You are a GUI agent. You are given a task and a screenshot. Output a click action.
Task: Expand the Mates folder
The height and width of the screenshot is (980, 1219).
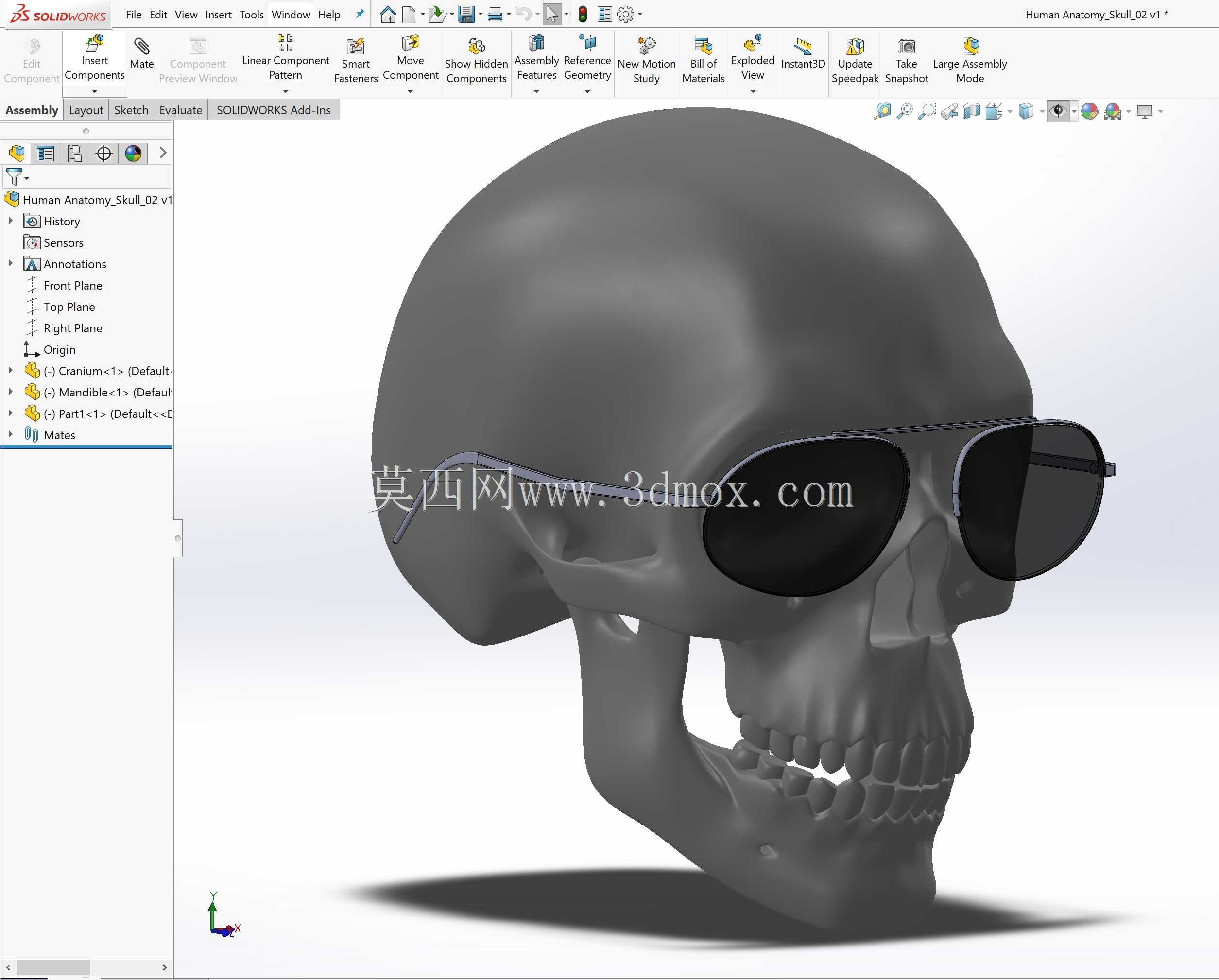point(11,435)
